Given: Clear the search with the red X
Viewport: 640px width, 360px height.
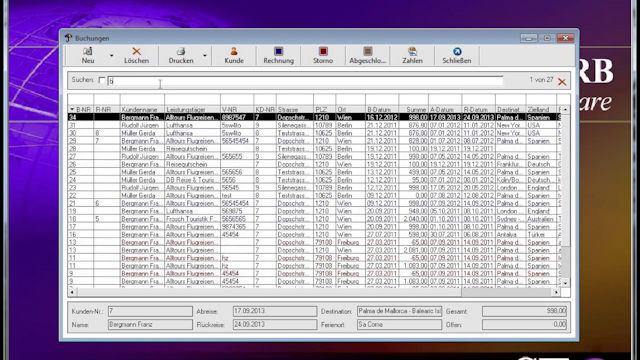Looking at the screenshot, I should (562, 82).
